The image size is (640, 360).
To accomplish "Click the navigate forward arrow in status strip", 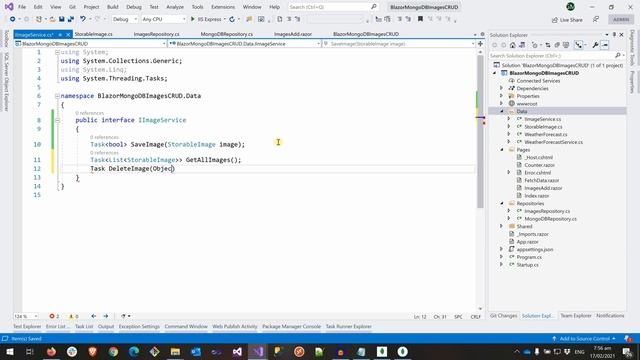I will [106, 316].
